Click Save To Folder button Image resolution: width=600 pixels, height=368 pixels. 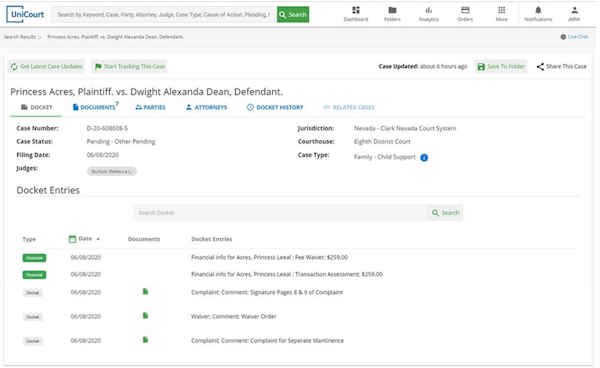[501, 66]
